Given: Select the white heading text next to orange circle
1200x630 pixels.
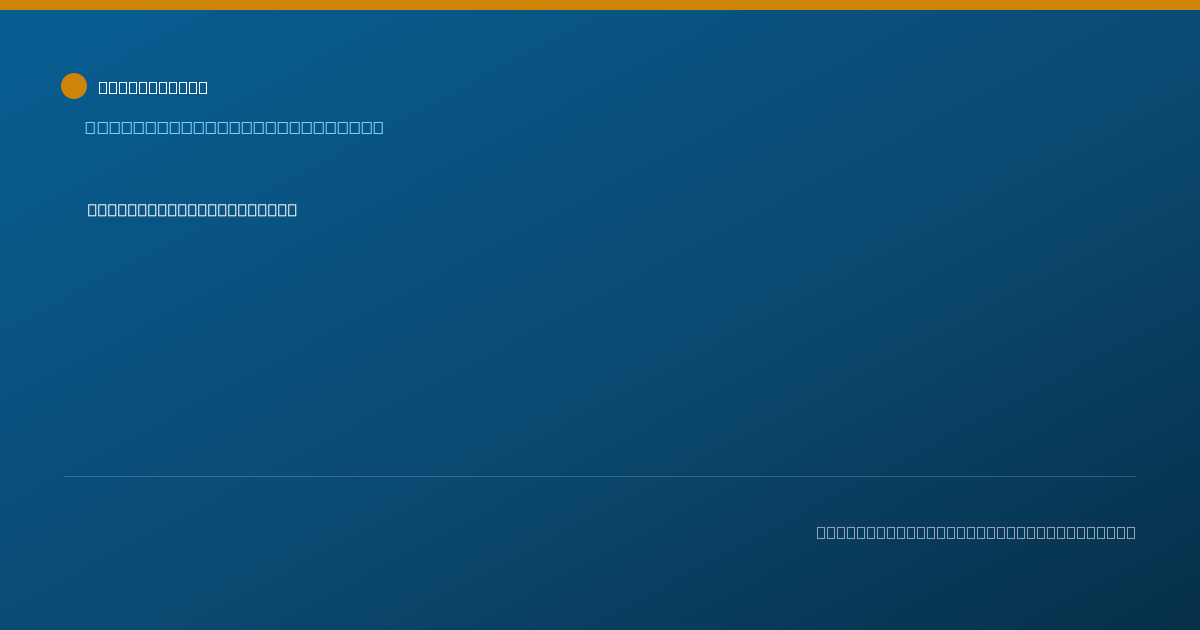Looking at the screenshot, I should pos(153,88).
